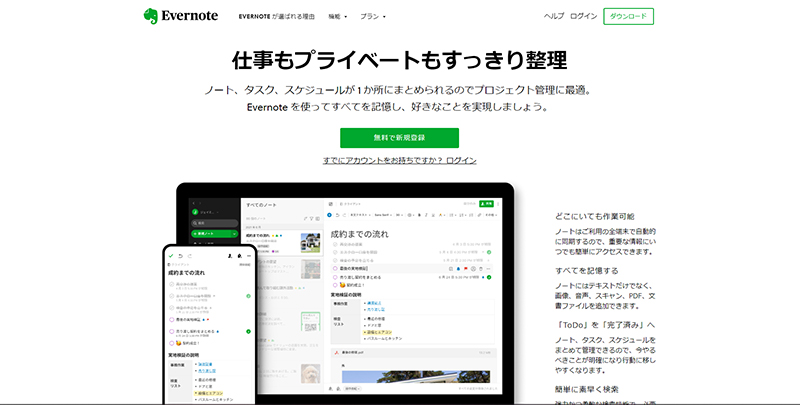800x405 pixels.
Task: Click the green checkmark in phone mockup
Action: click(x=171, y=256)
